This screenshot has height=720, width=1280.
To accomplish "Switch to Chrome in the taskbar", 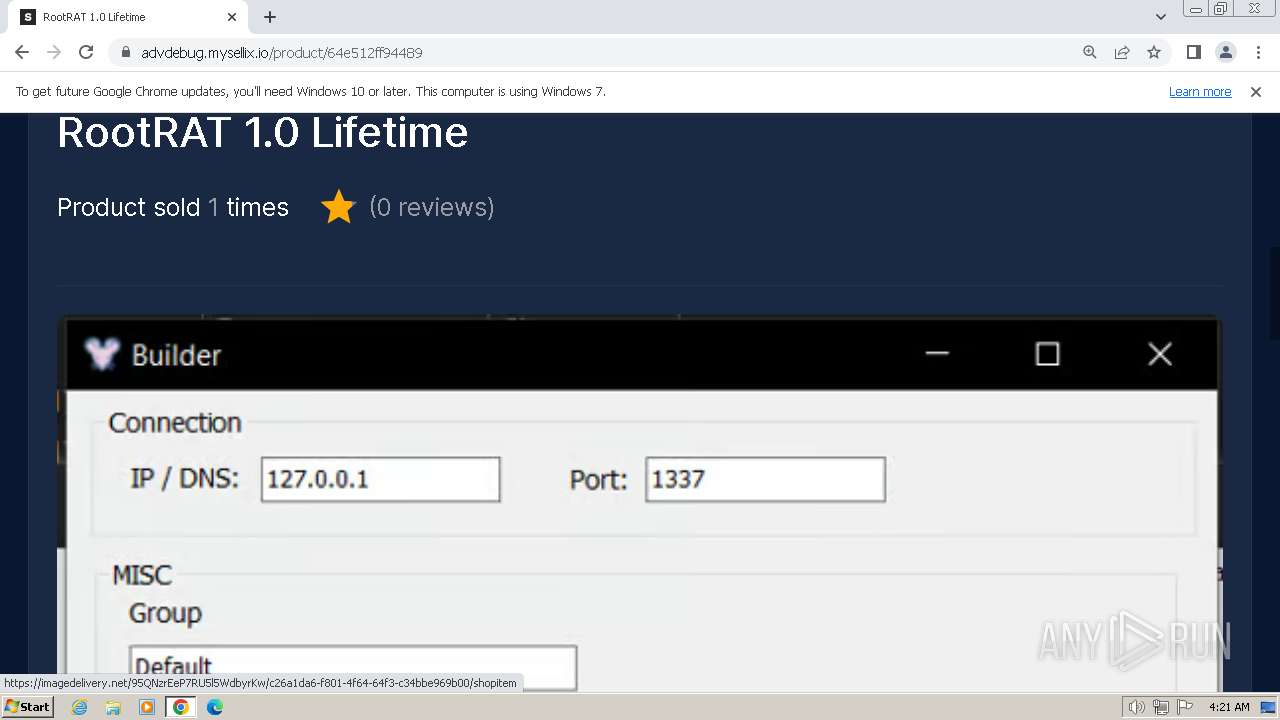I will point(181,707).
